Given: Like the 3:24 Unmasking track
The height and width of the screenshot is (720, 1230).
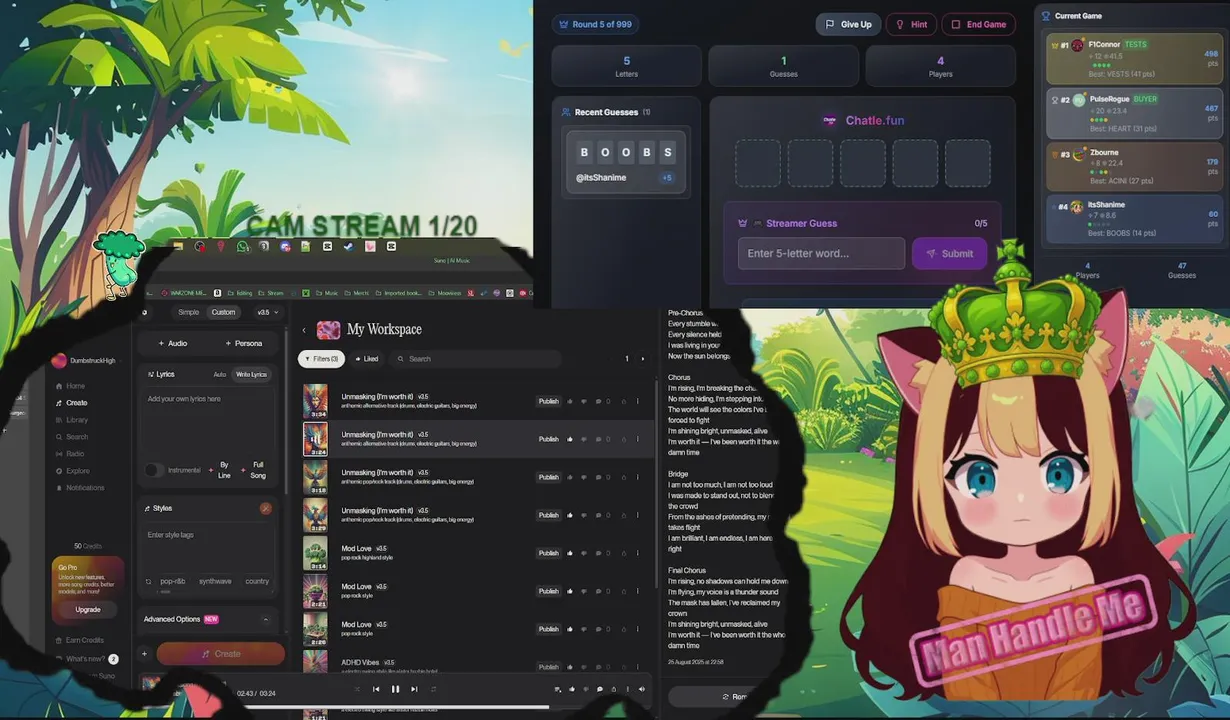Looking at the screenshot, I should [570, 439].
